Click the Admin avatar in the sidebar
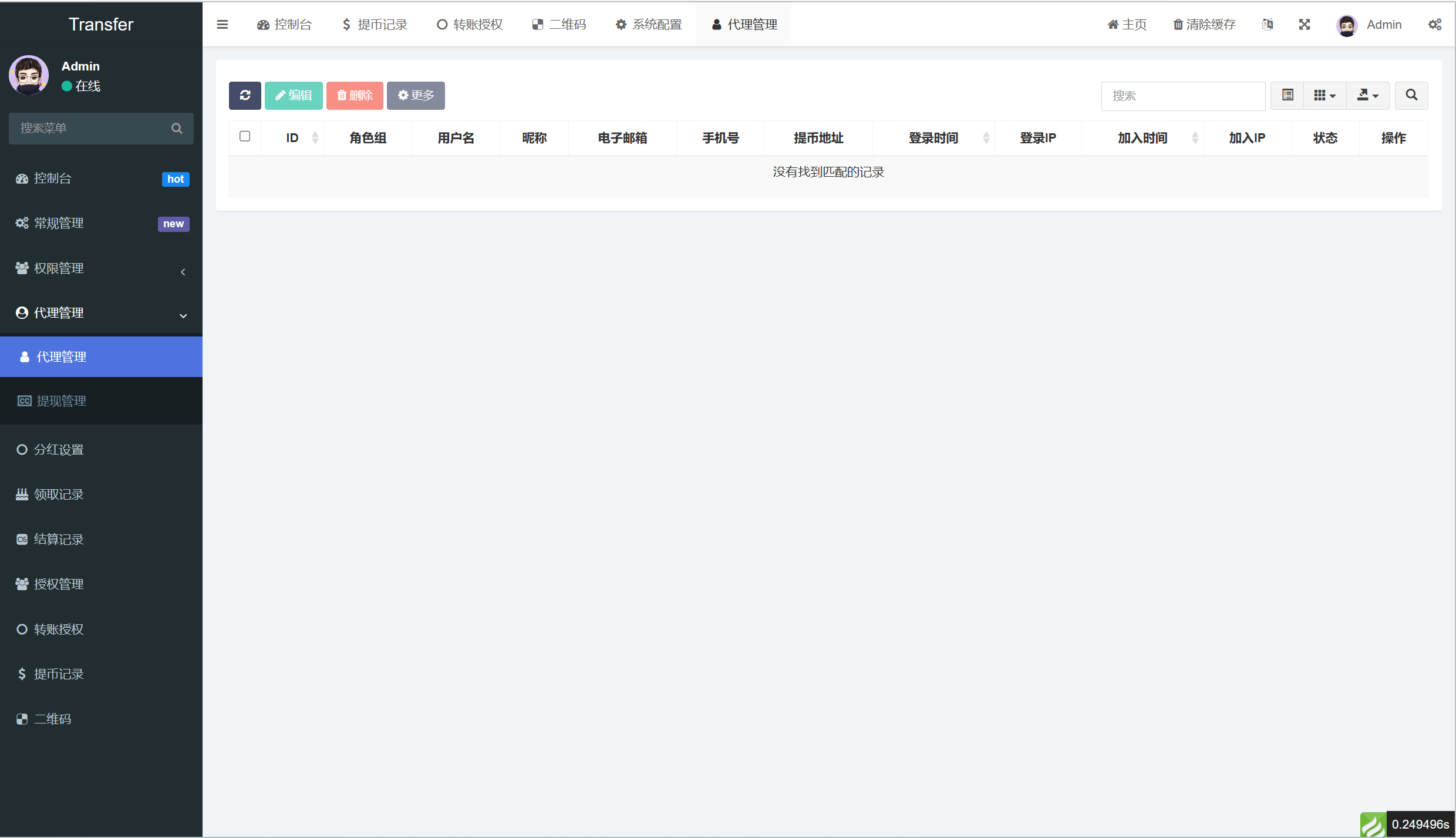Screen dimensions: 1456x838 click(x=29, y=75)
